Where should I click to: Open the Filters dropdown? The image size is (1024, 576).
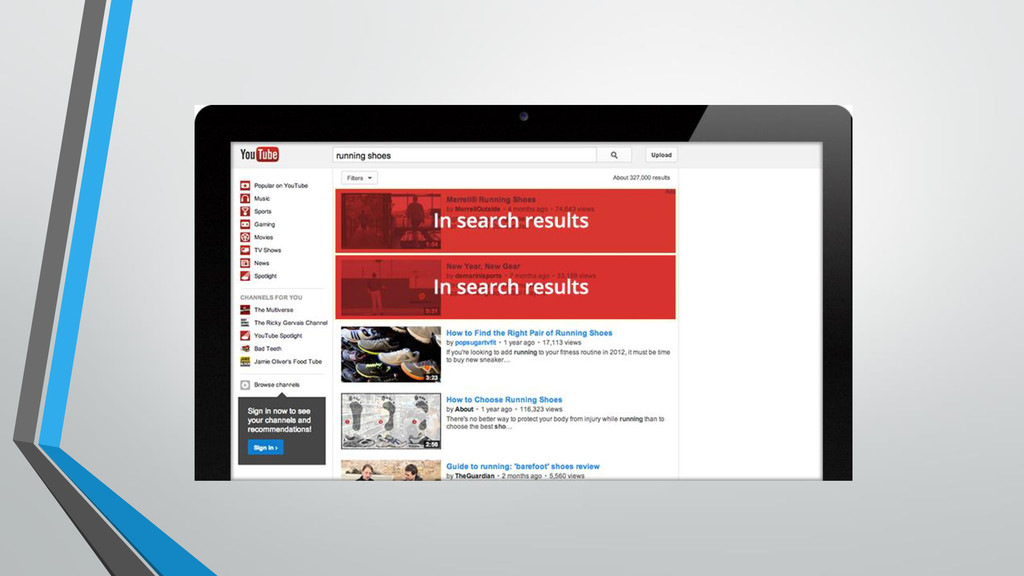click(x=359, y=178)
